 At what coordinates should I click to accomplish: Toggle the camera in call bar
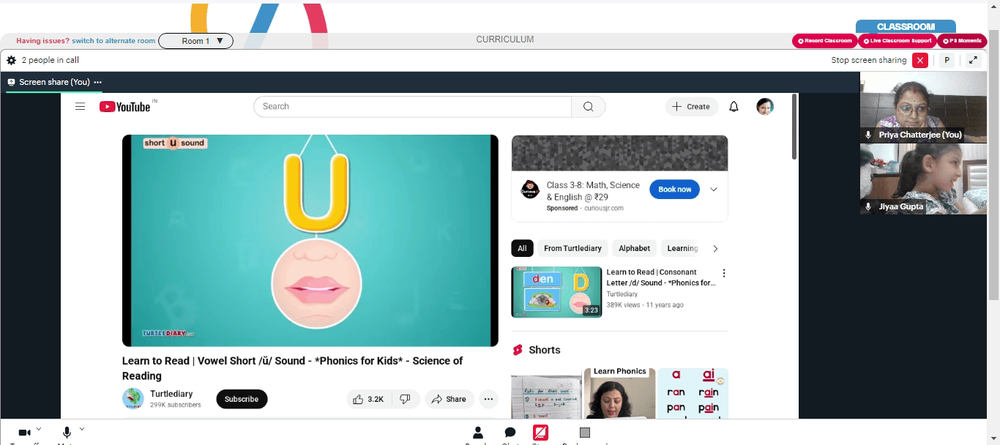[24, 433]
